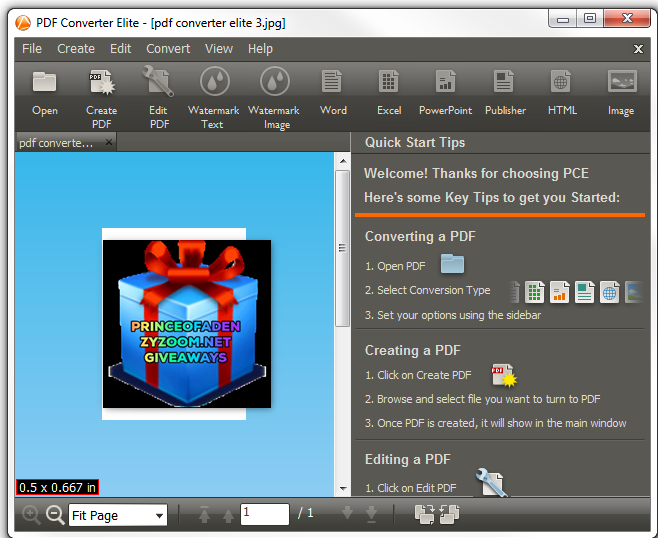Click the scrollbar down arrow
Image resolution: width=658 pixels, height=538 pixels.
[343, 488]
